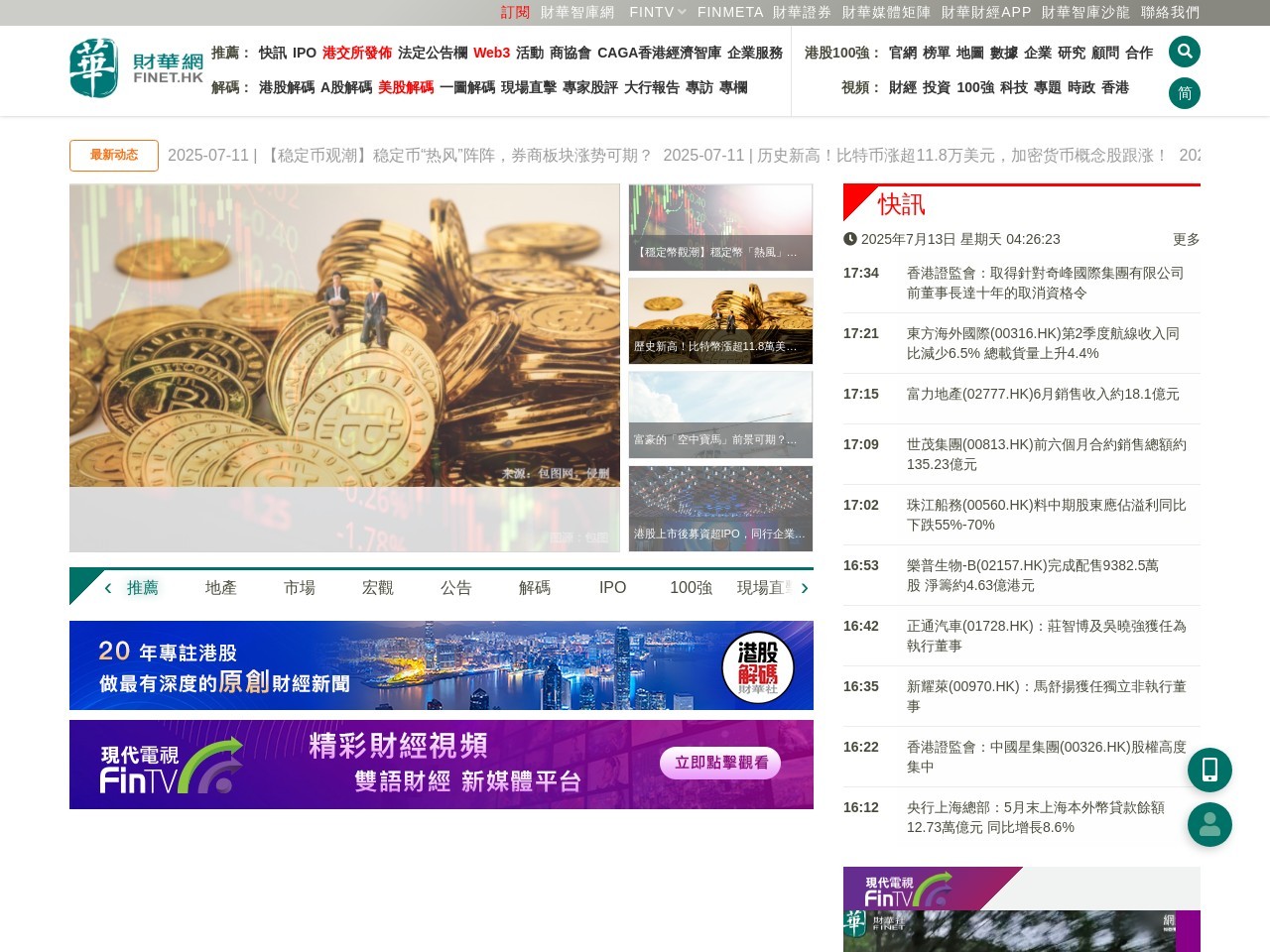
Task: Click right chevron of category tab bar
Action: tap(805, 587)
